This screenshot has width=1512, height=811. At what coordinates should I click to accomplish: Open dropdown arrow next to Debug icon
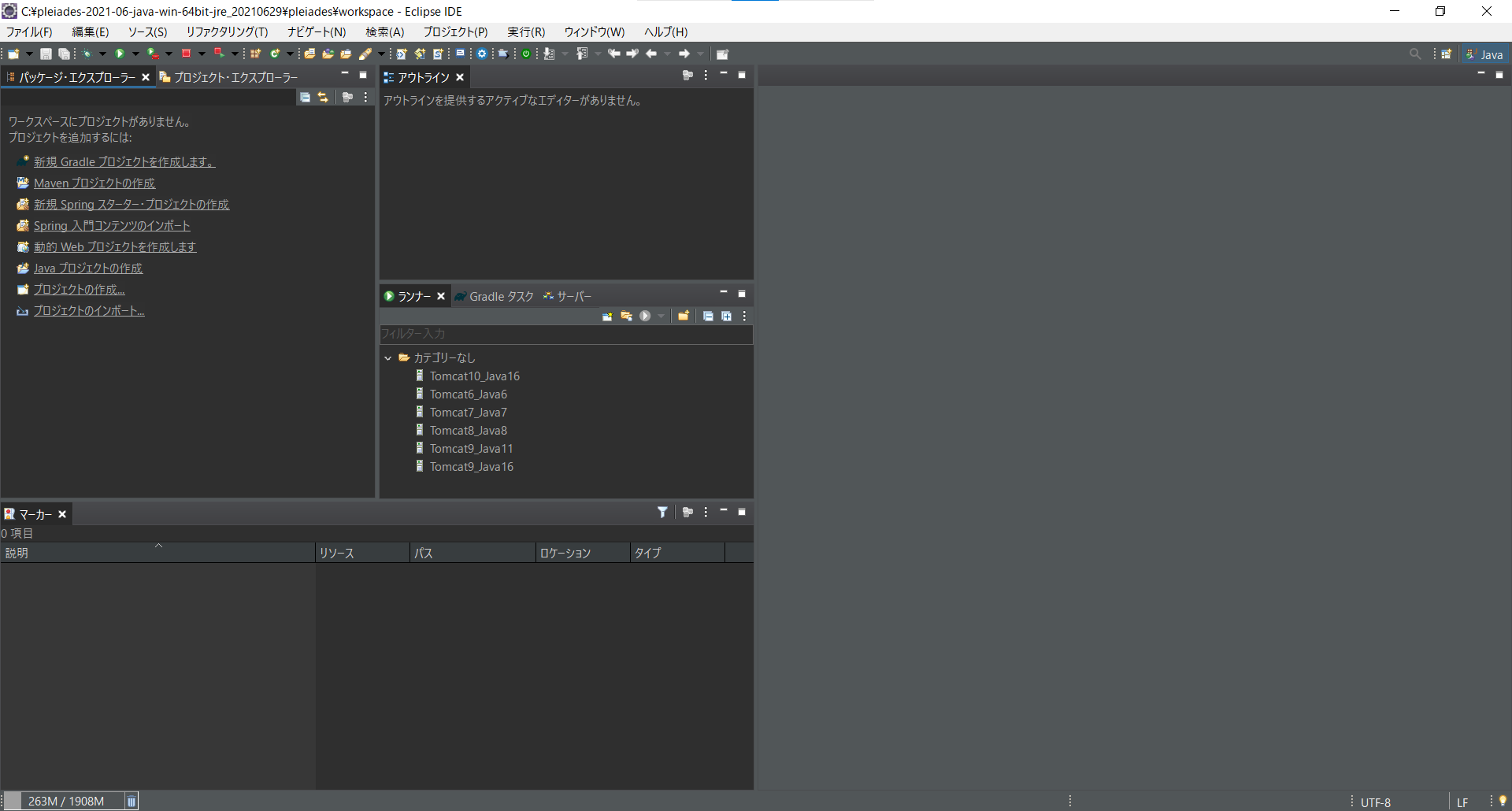click(102, 54)
